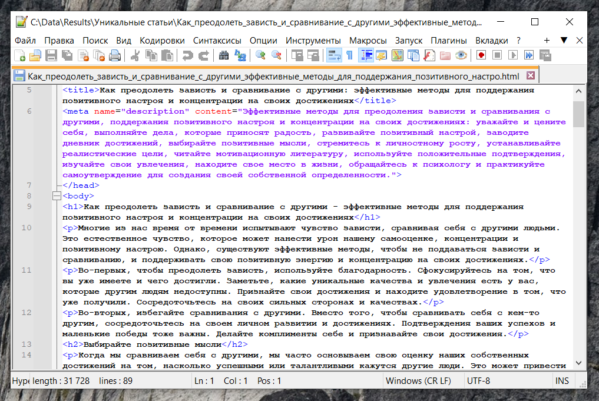Click the Close All documents toolbar icon
The height and width of the screenshot is (401, 599).
click(x=99, y=56)
